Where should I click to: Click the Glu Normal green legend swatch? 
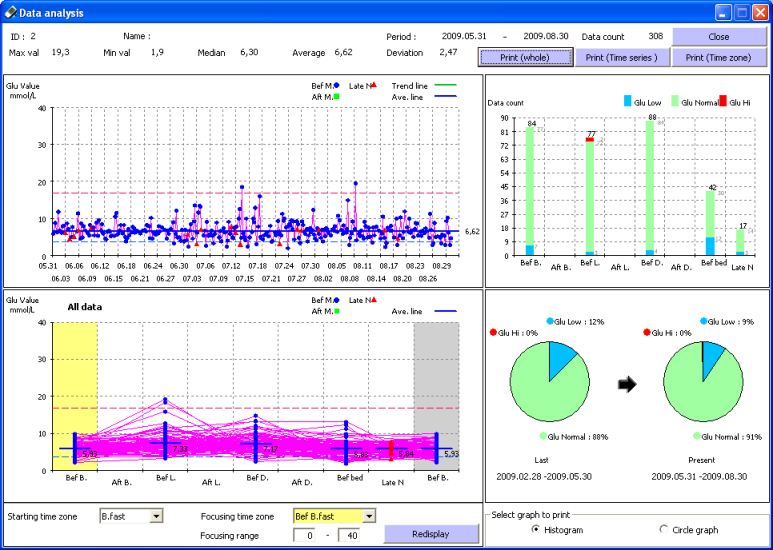[x=675, y=101]
